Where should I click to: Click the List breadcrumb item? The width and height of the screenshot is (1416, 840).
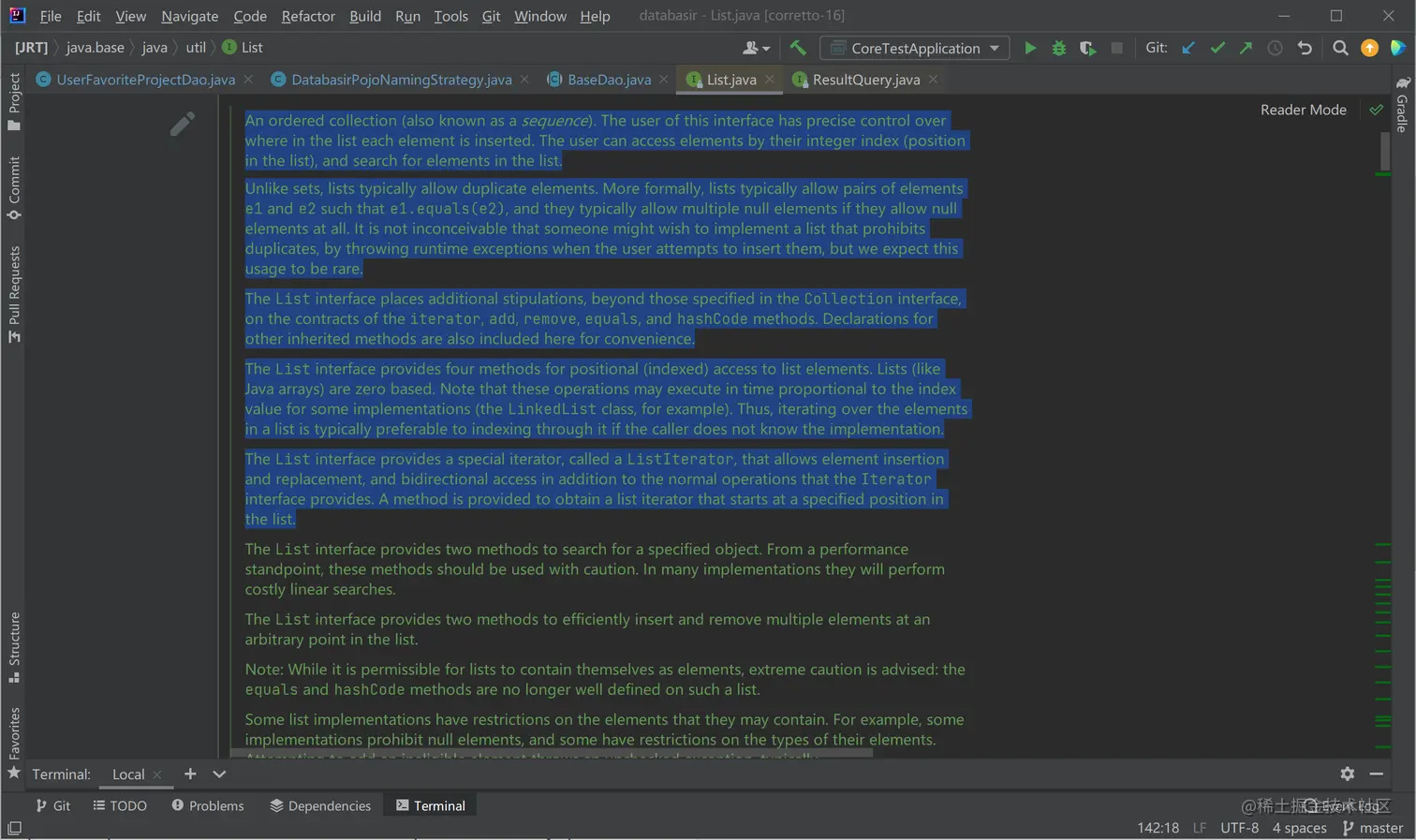243,48
